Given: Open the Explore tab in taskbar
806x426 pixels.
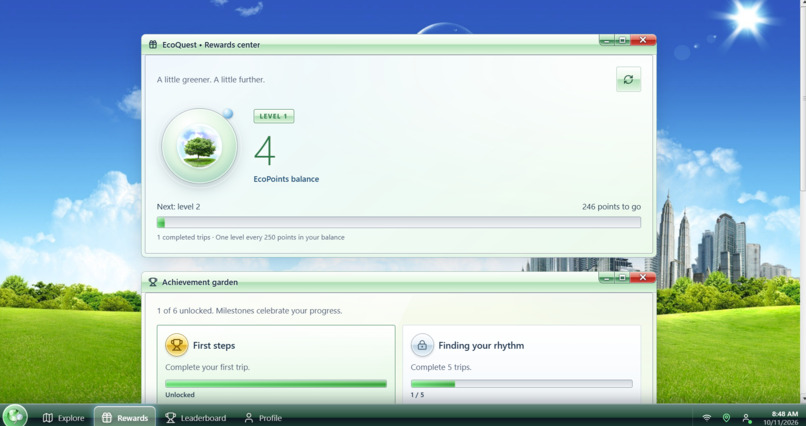Looking at the screenshot, I should tap(64, 418).
